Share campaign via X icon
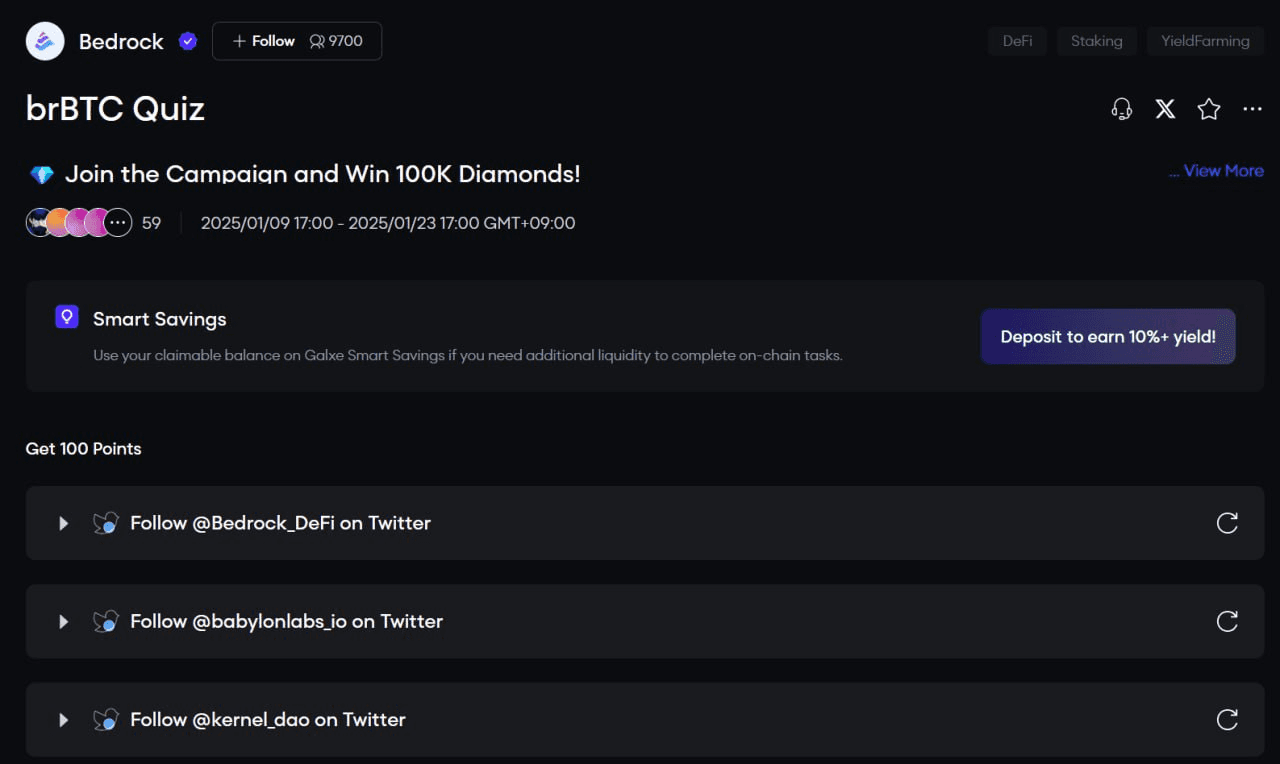 click(1165, 109)
